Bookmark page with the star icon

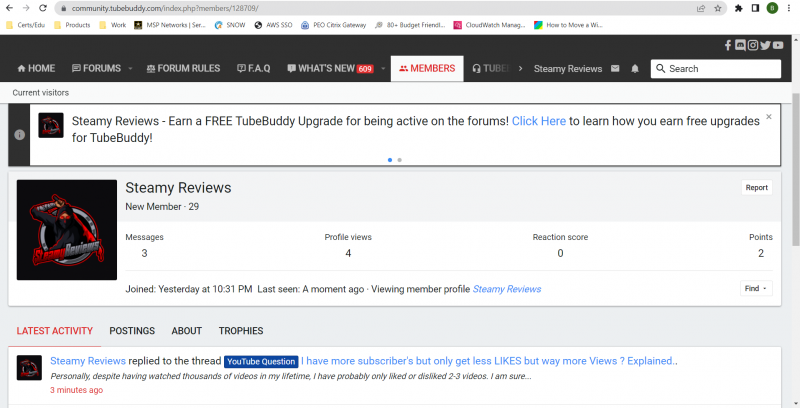click(x=718, y=8)
